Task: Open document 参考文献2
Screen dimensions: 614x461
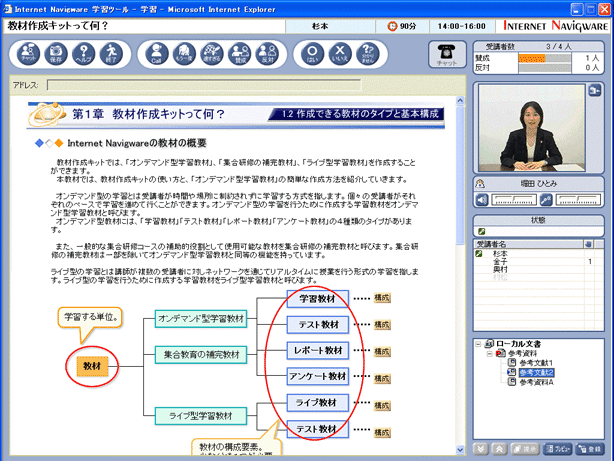Action: (x=536, y=372)
